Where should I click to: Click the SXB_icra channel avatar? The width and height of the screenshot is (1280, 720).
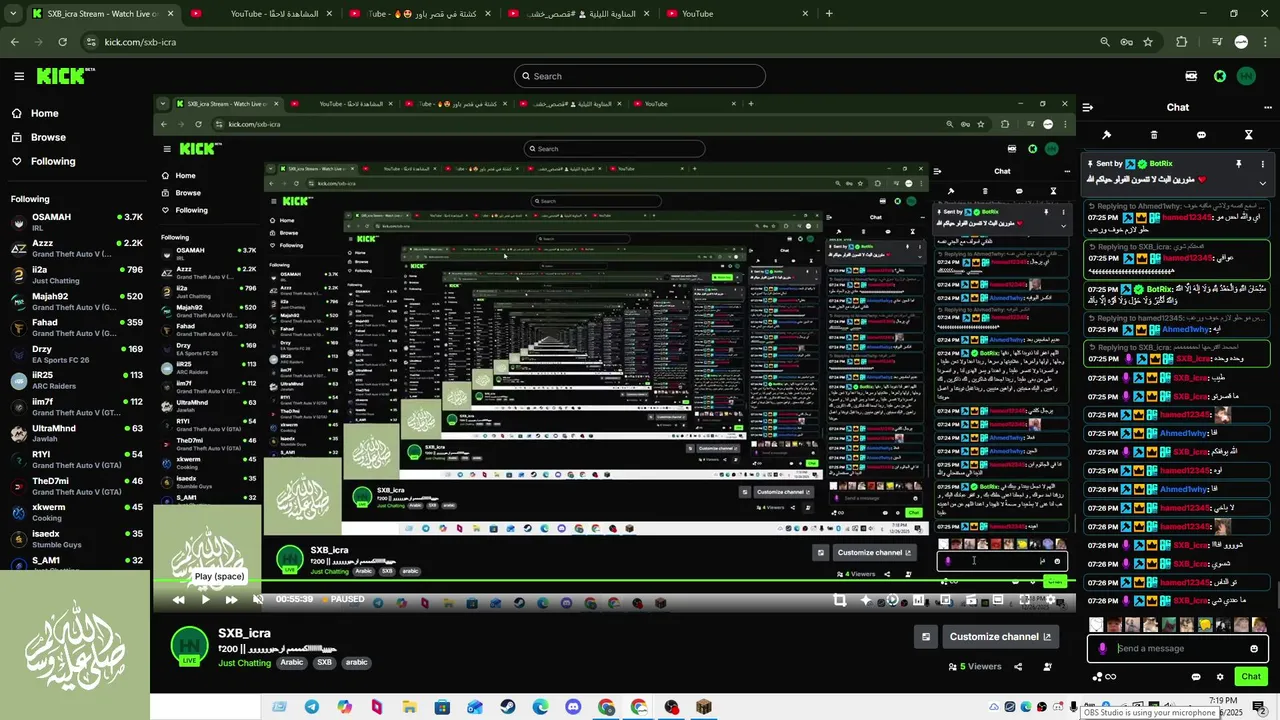[189, 646]
